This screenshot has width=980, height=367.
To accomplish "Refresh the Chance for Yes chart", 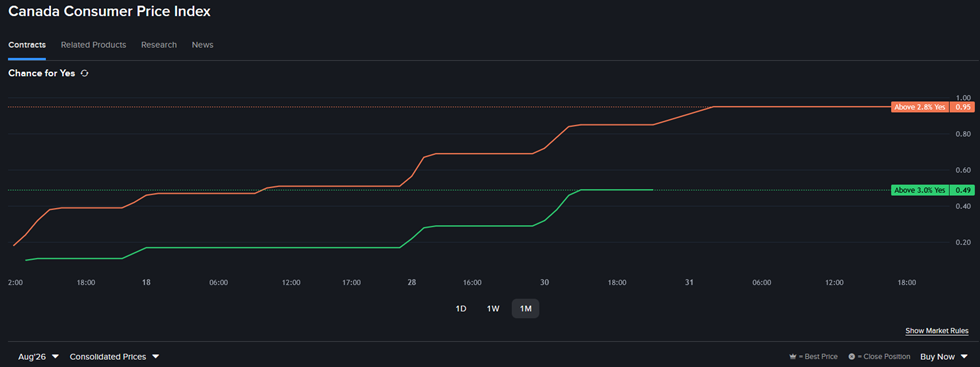I will (x=84, y=73).
